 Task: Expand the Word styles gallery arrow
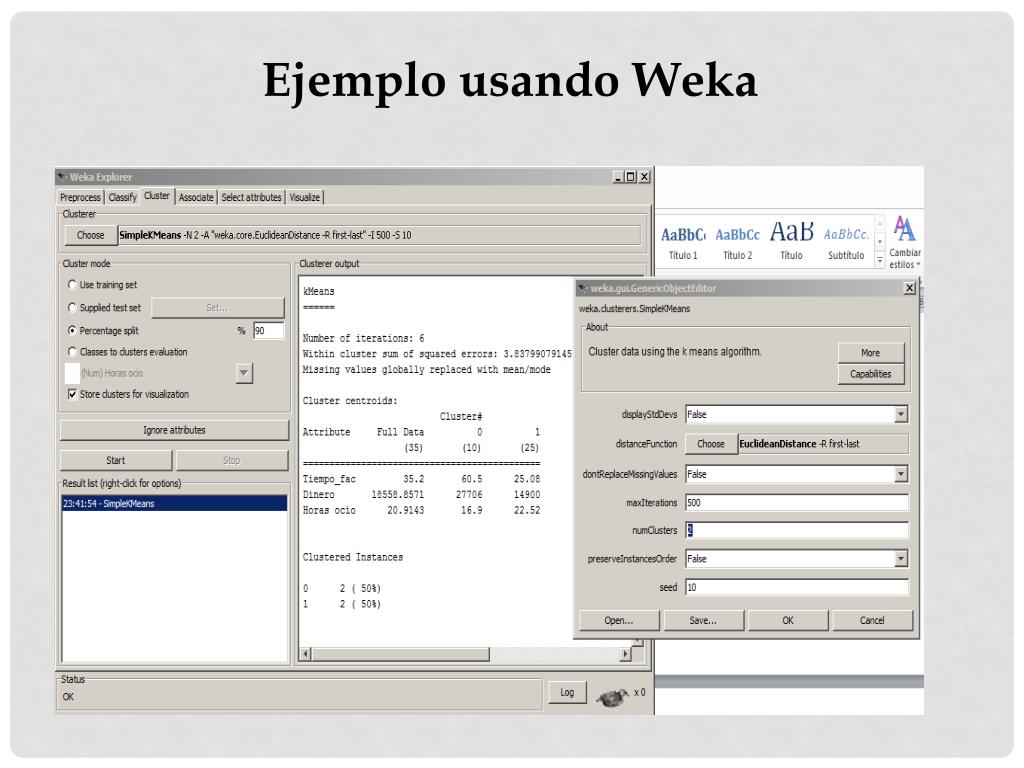[x=880, y=261]
